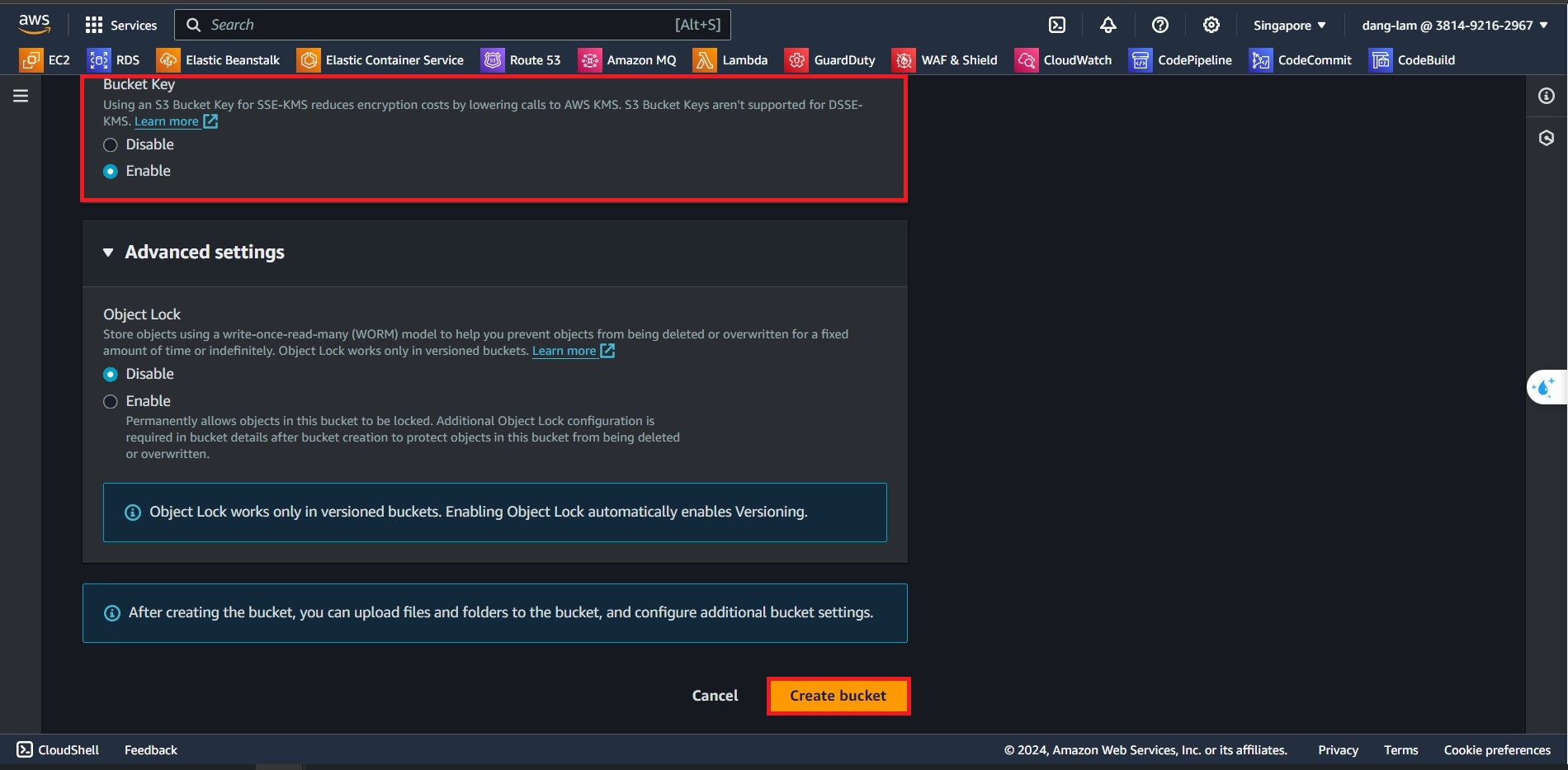Screen dimensions: 1568x770
Task: Open the settings gear in the header
Action: click(x=1211, y=25)
